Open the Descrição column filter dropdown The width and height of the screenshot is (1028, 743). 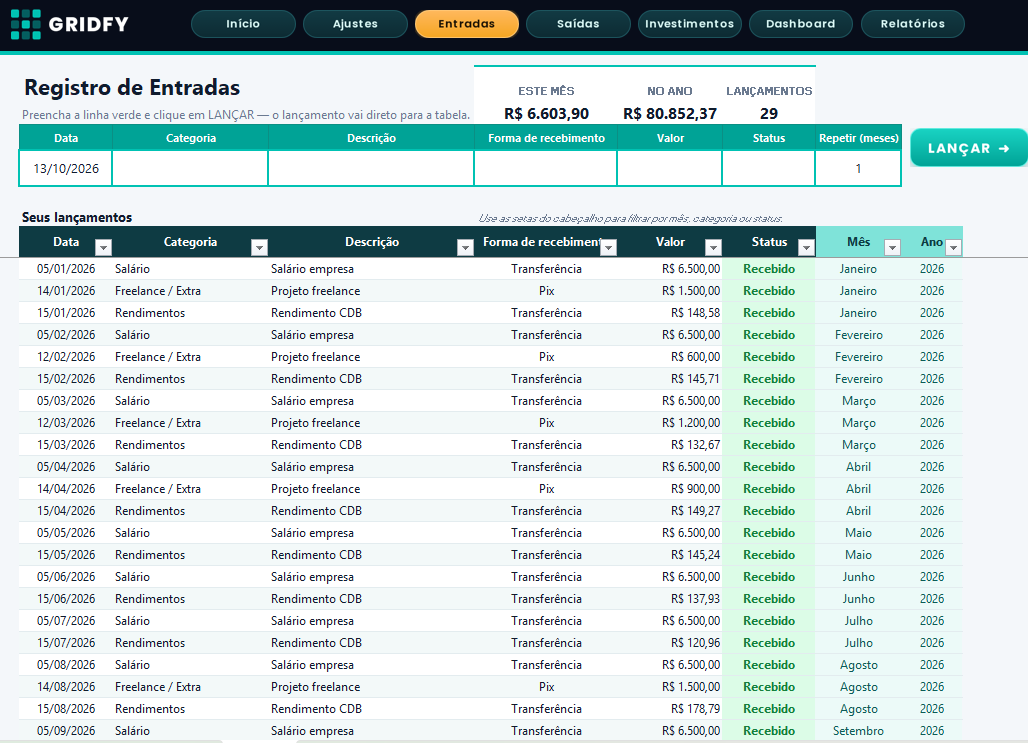click(465, 247)
